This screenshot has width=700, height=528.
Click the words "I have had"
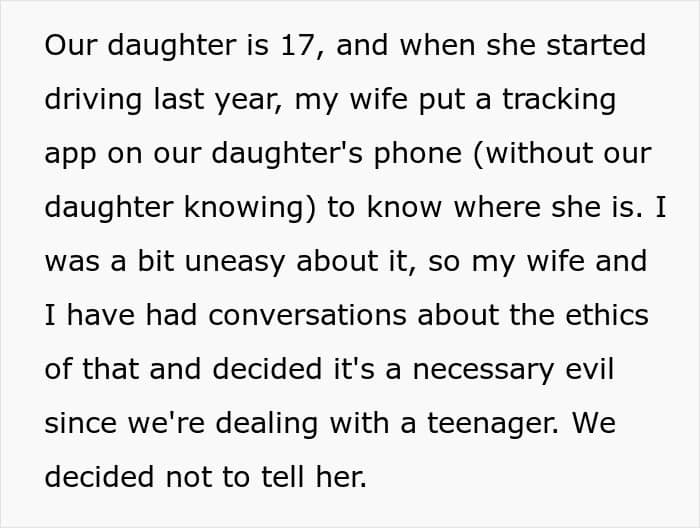[121, 315]
